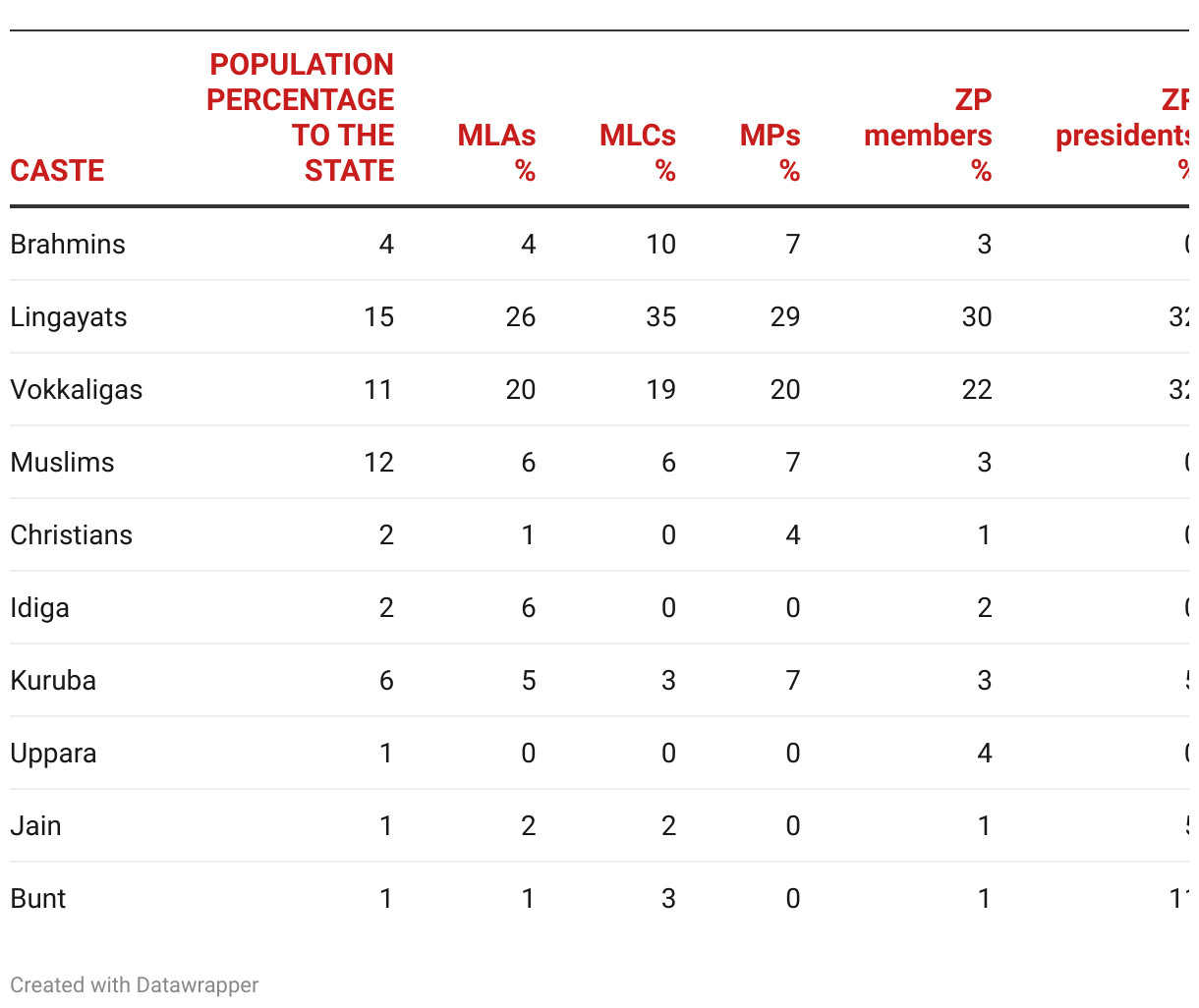The image size is (1199, 1008).
Task: Click Vokkaligas ZP members value 22
Action: (976, 389)
